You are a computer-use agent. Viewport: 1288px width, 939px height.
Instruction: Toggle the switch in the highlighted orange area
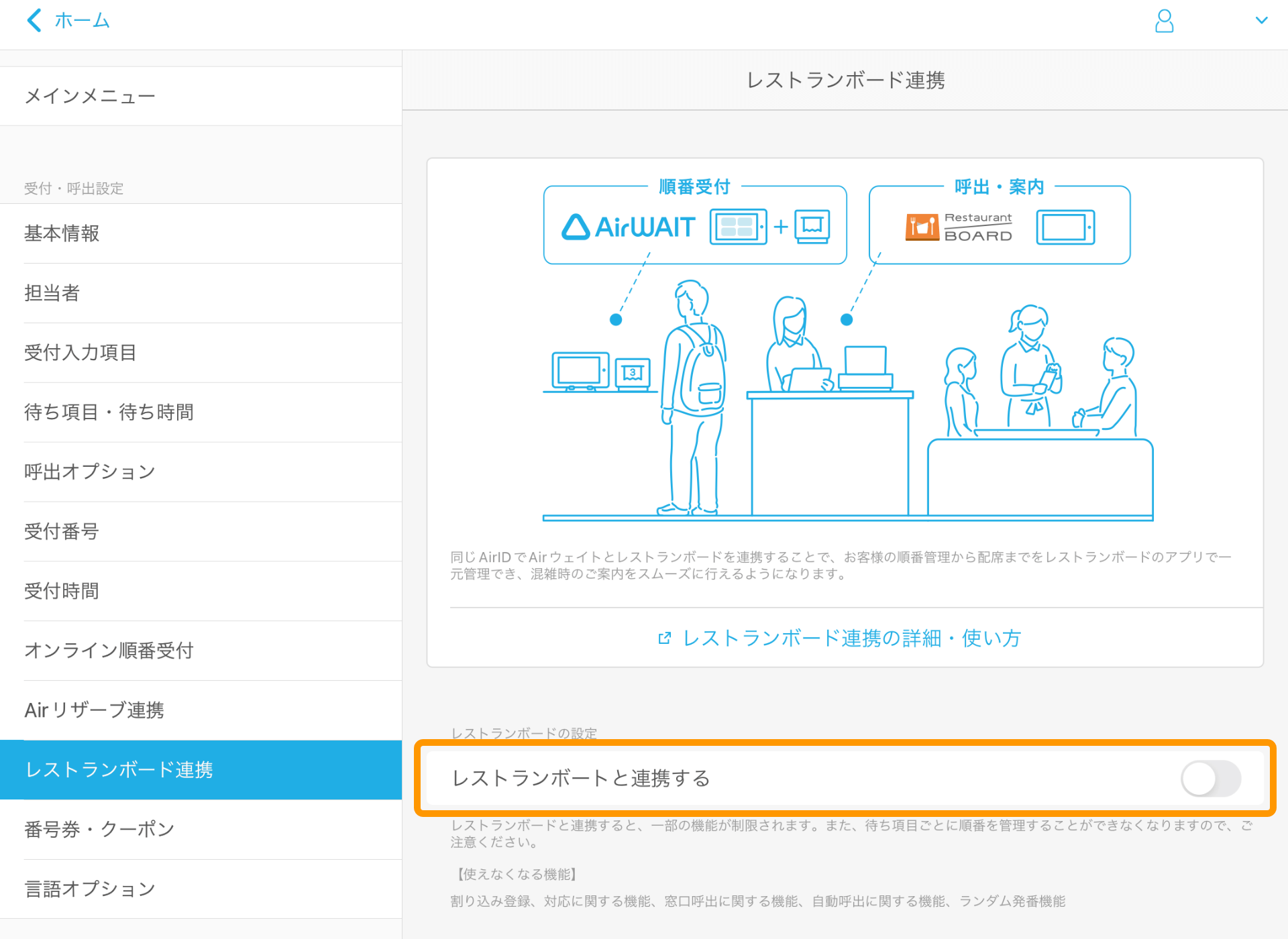pyautogui.click(x=1211, y=778)
